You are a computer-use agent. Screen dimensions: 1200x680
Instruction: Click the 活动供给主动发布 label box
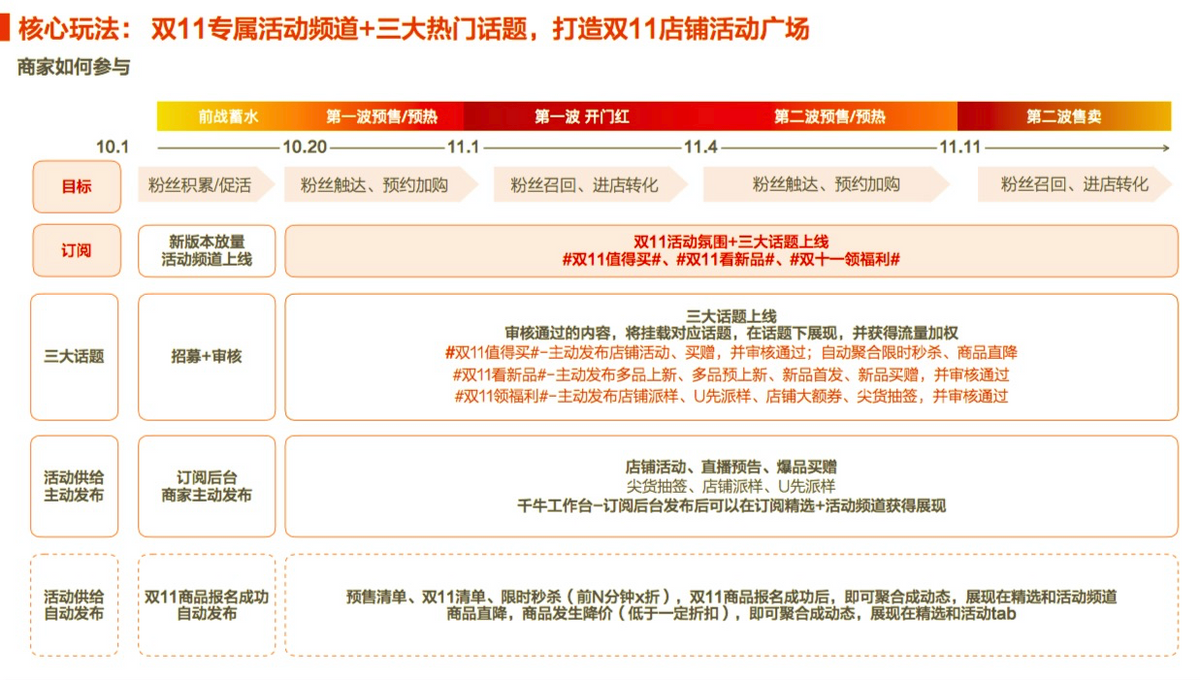coord(75,486)
